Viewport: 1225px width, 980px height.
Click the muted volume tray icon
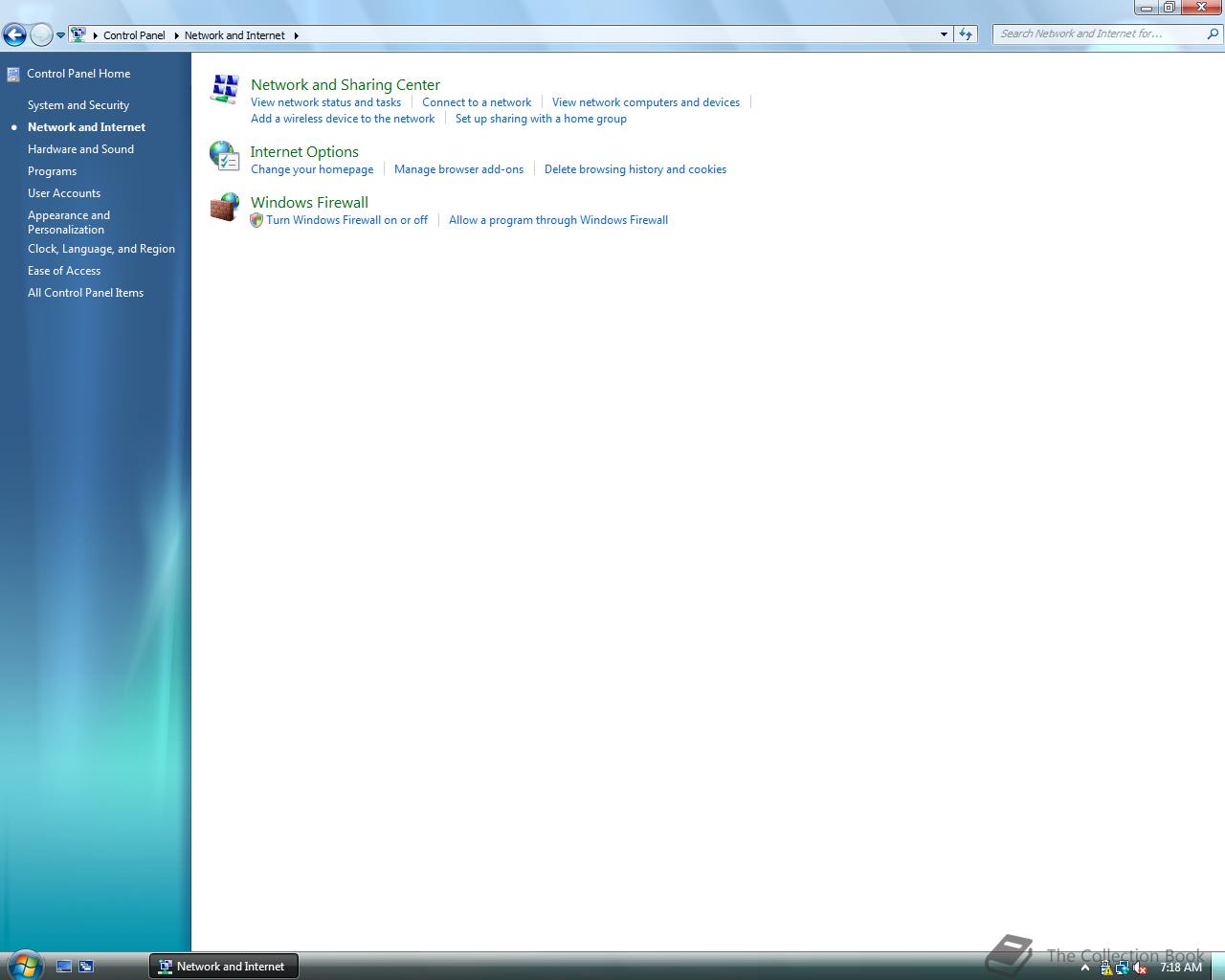(x=1140, y=968)
